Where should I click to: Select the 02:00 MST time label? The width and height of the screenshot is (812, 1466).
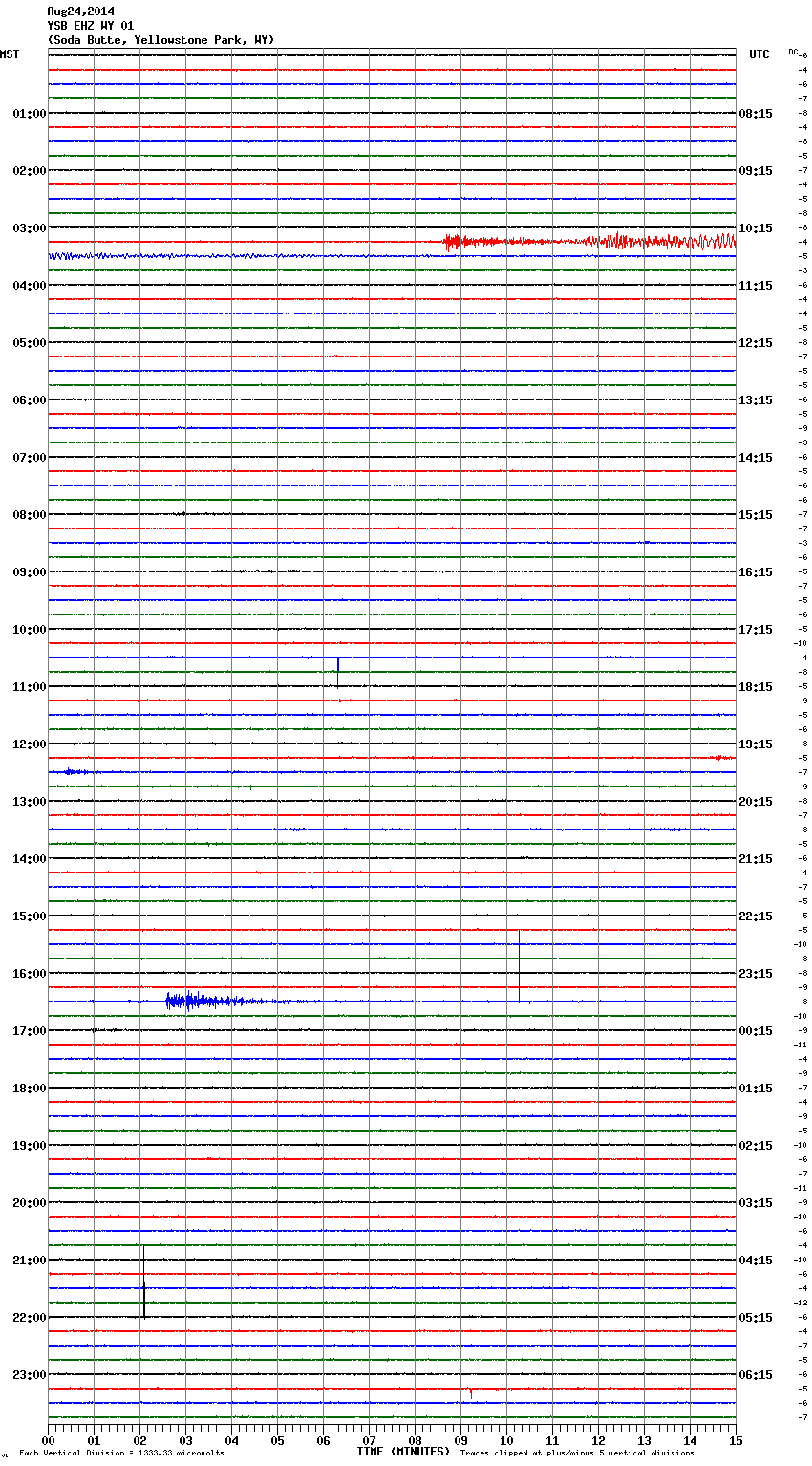(x=30, y=170)
